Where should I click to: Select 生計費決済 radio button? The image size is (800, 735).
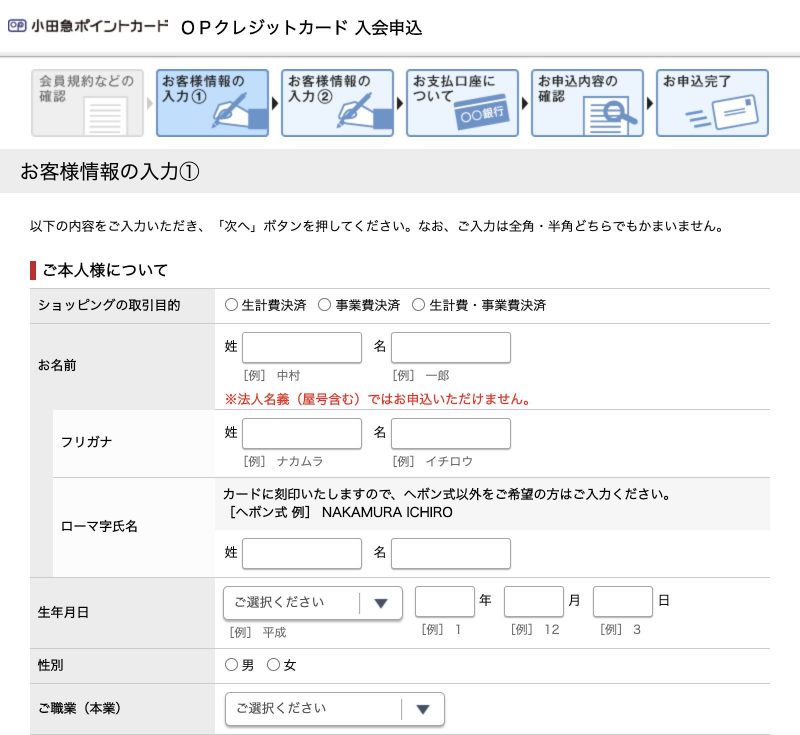pos(232,305)
